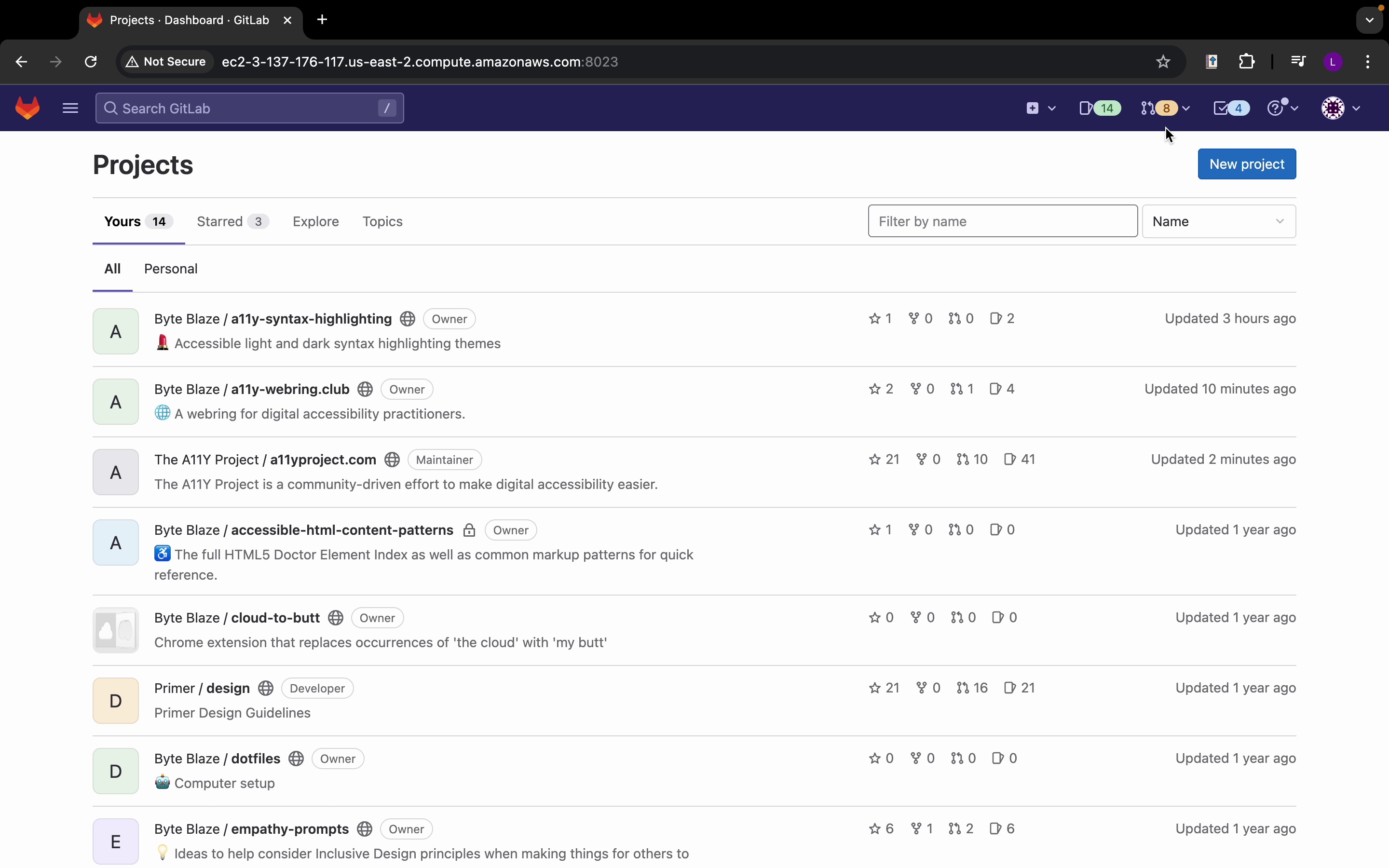This screenshot has width=1389, height=868.
Task: Focus the Filter by name field
Action: (1002, 222)
